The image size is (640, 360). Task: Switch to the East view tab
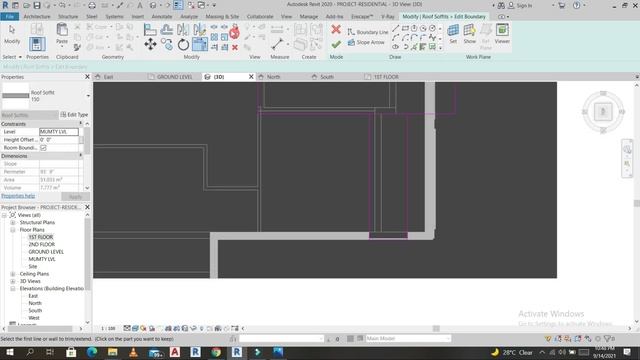(x=108, y=77)
